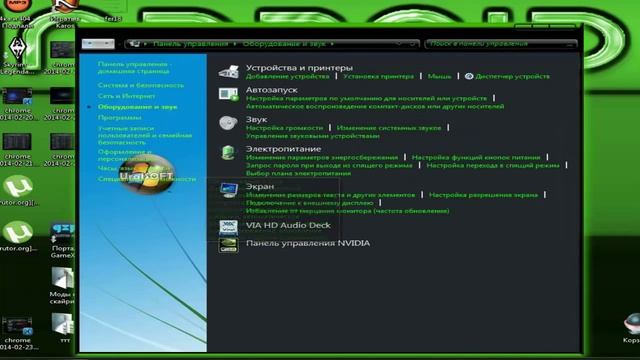Open VIA HD Audio Deck text link

click(x=288, y=225)
